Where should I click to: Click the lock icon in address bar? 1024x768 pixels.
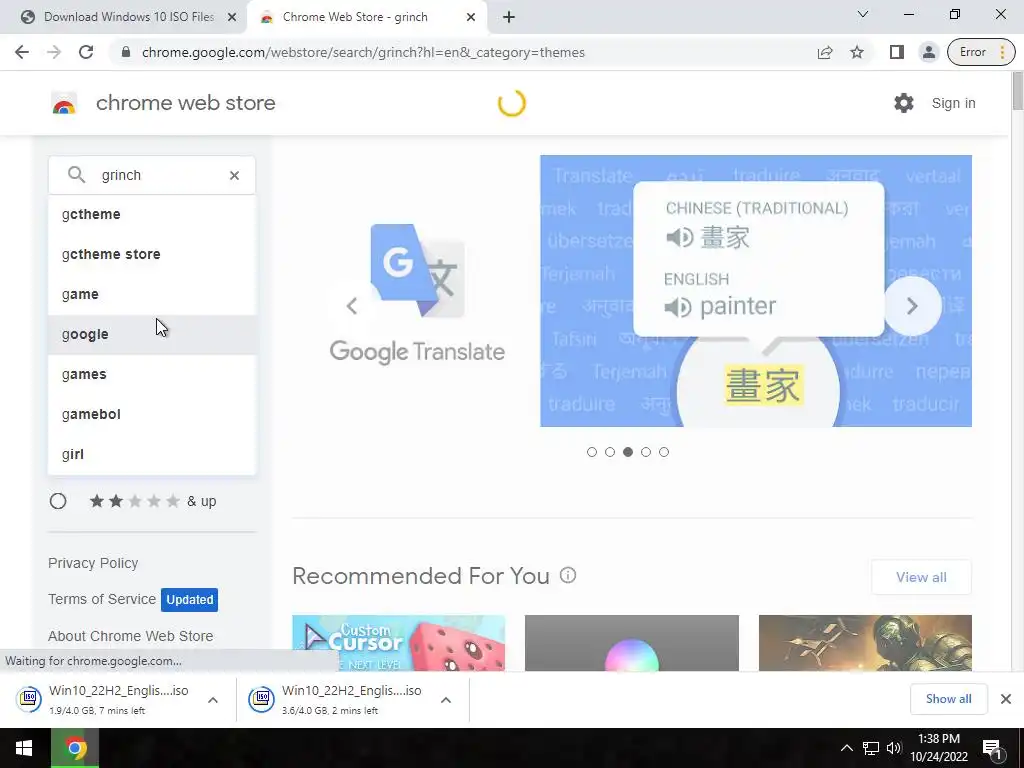(x=126, y=52)
